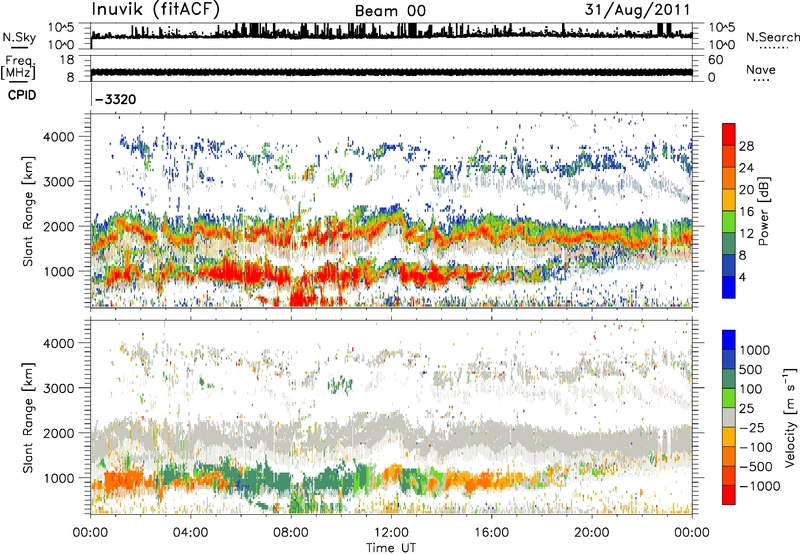The height and width of the screenshot is (554, 800).
Task: Select the CPID value '-3320'
Action: coord(115,99)
